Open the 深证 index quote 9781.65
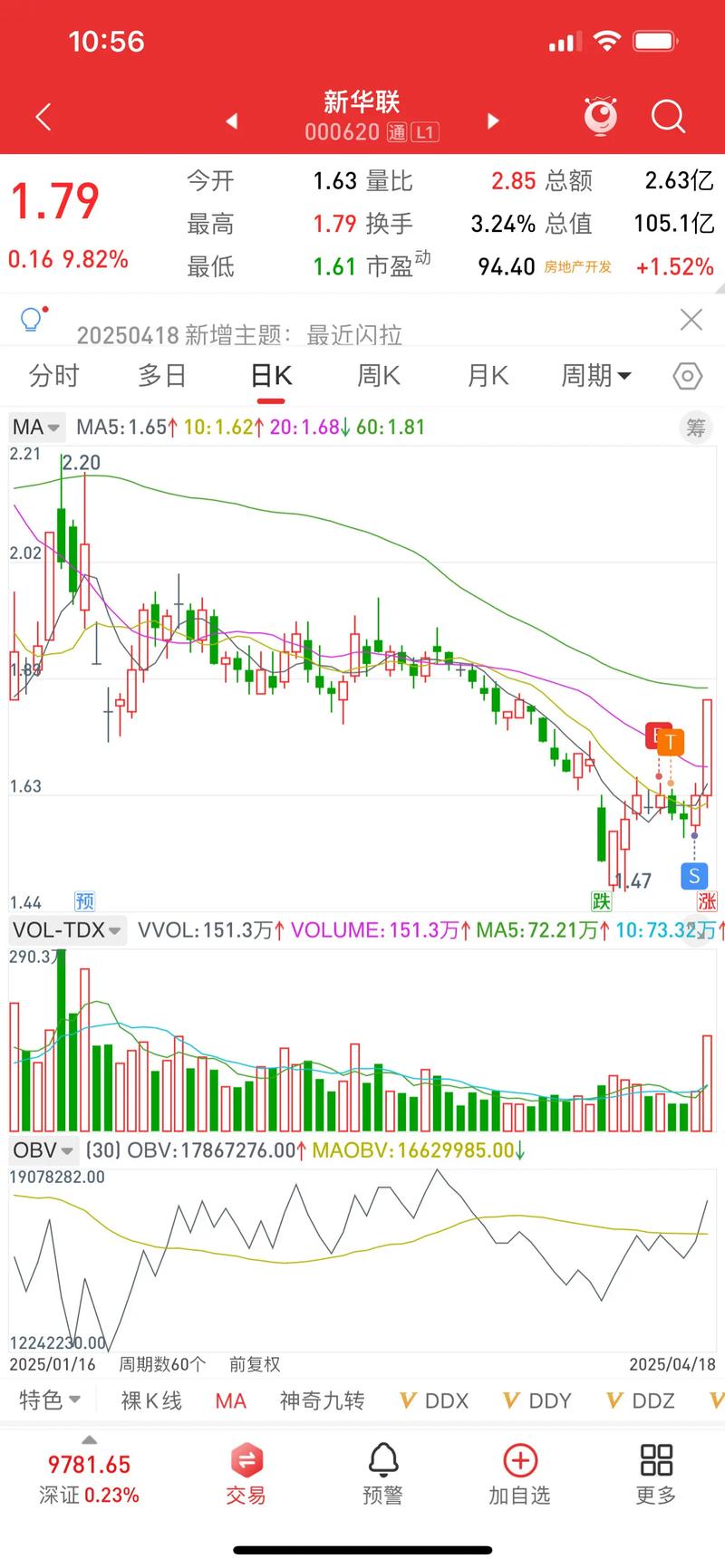The image size is (725, 1568). pos(89,1478)
